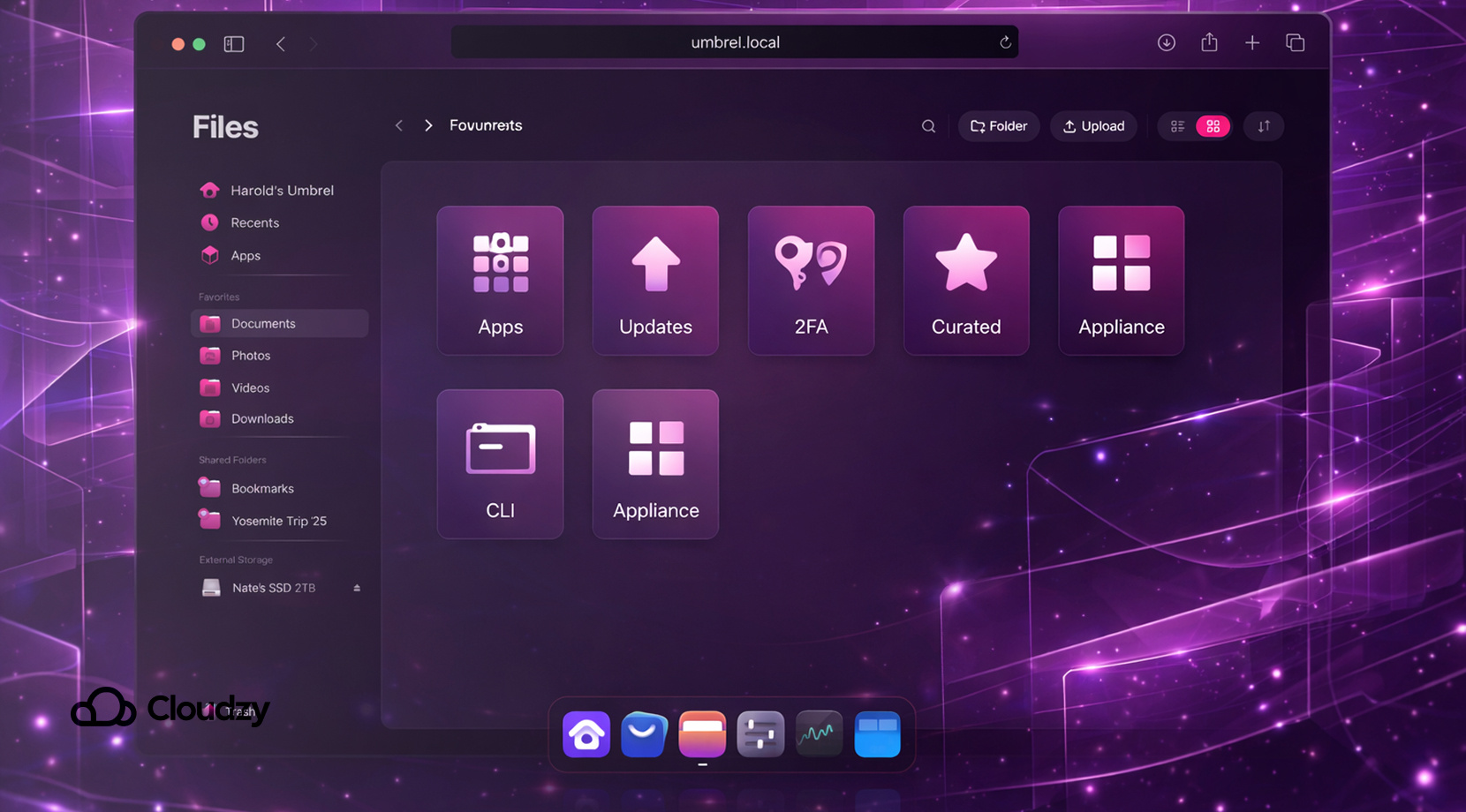Open a new browser tab
The image size is (1466, 812).
(x=1251, y=41)
